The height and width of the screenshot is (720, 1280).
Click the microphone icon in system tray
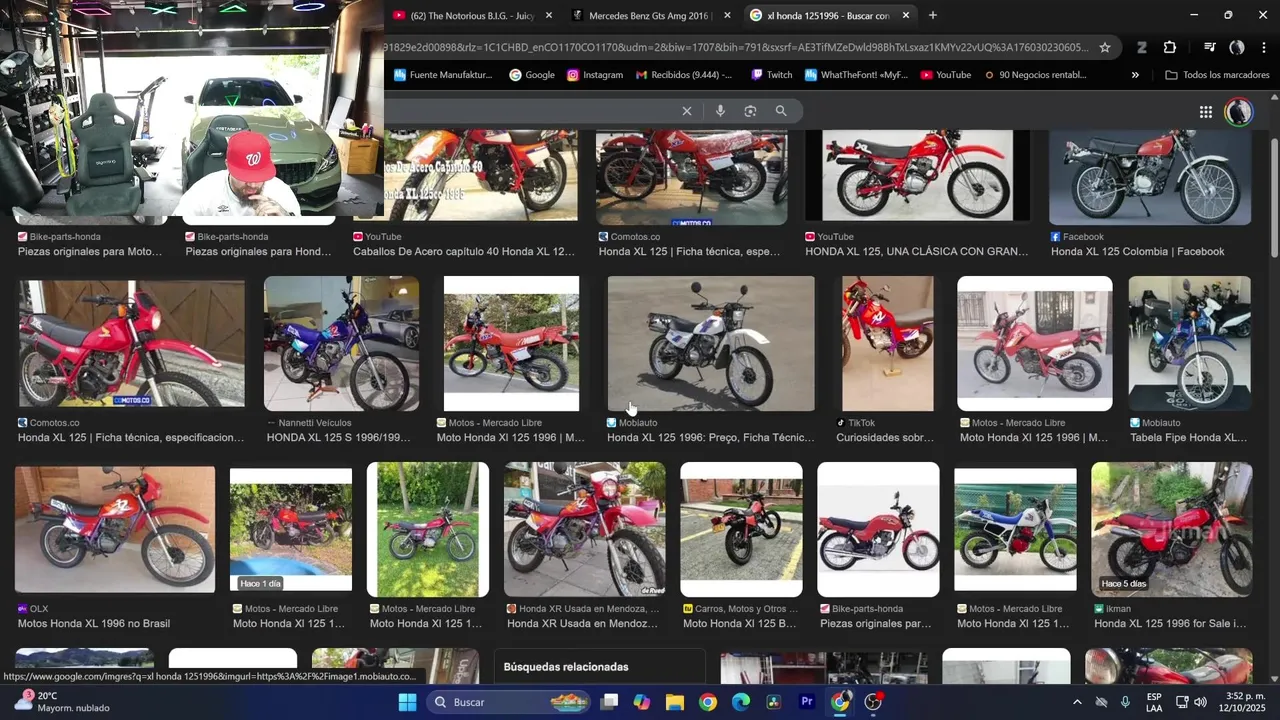point(1125,702)
